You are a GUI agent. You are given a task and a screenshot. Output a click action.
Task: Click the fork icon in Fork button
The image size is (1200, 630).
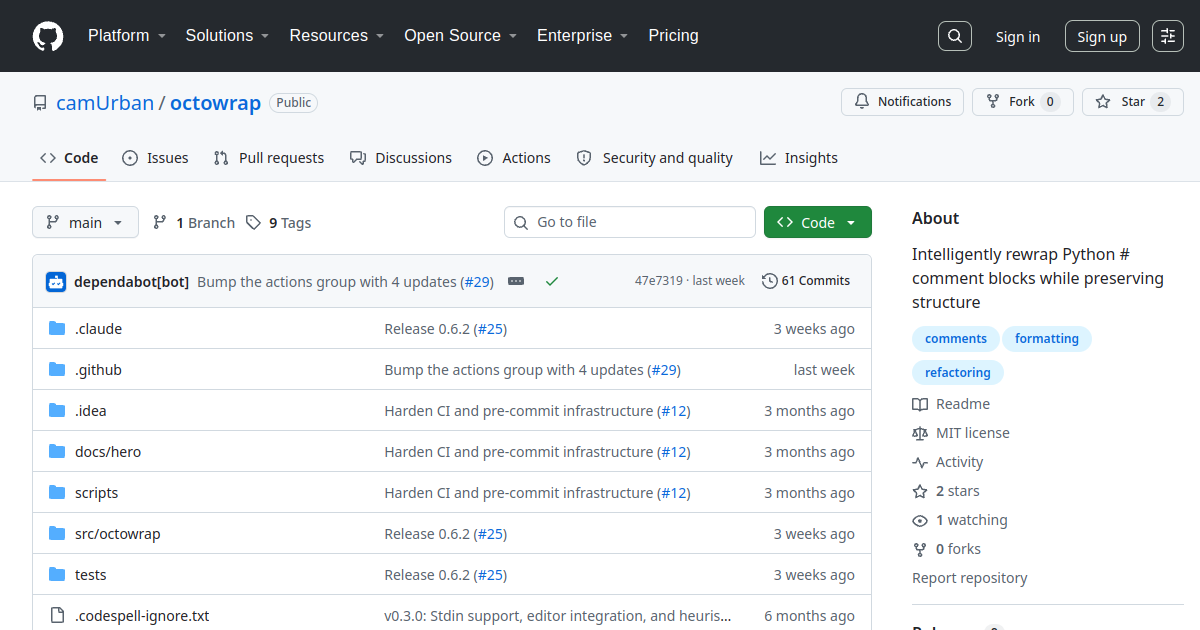click(993, 102)
